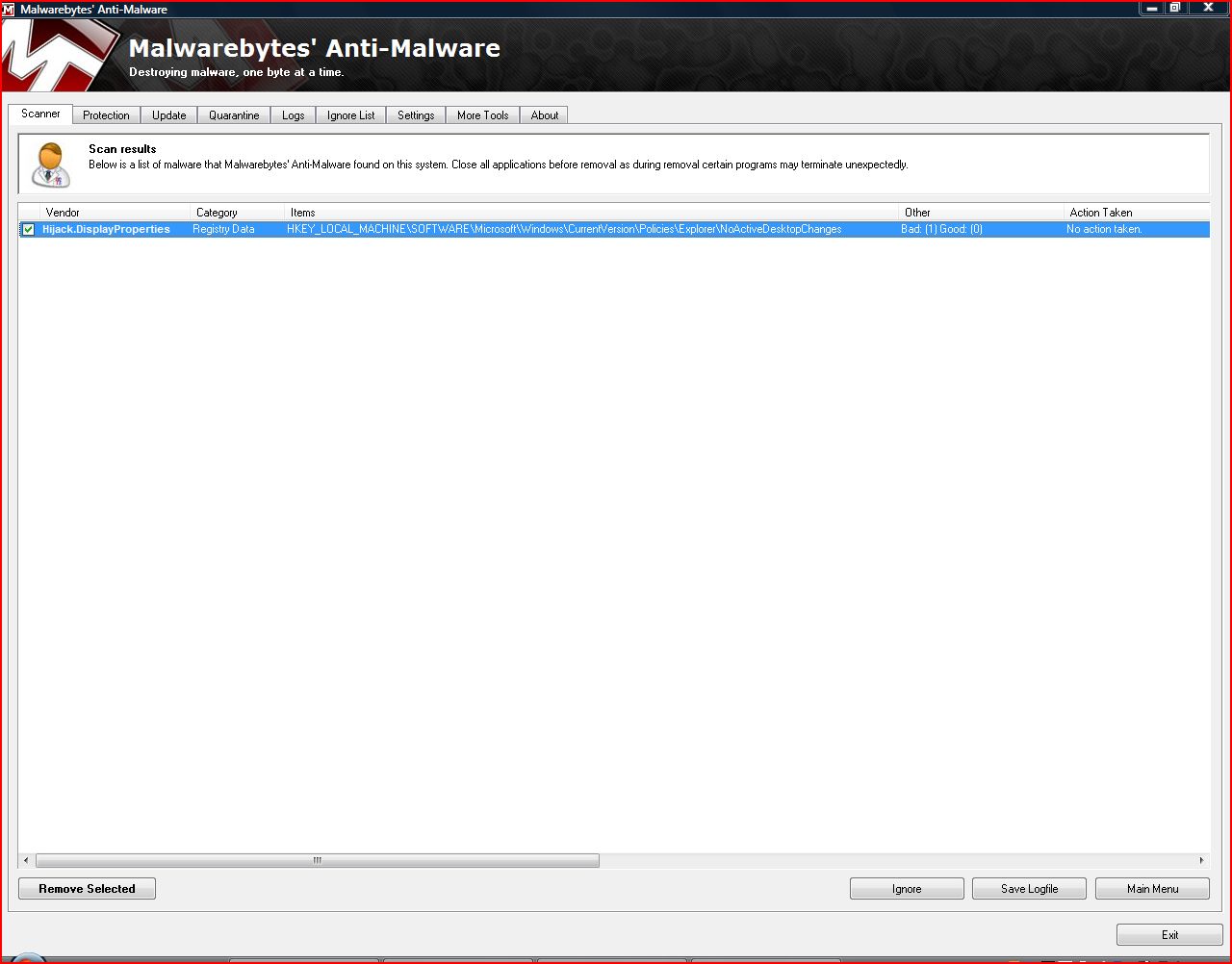View the Logs tab
The image size is (1232, 964).
[x=294, y=115]
